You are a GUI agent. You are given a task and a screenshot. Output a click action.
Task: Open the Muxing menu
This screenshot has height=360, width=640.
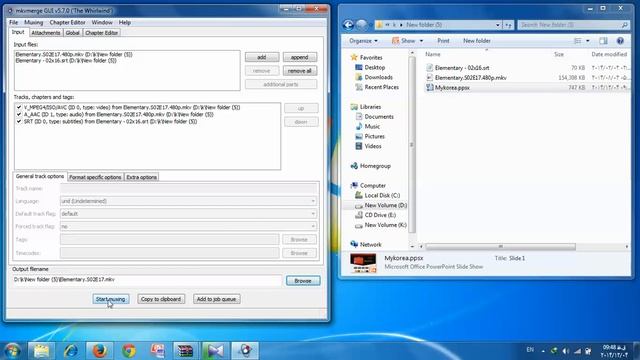click(x=33, y=22)
